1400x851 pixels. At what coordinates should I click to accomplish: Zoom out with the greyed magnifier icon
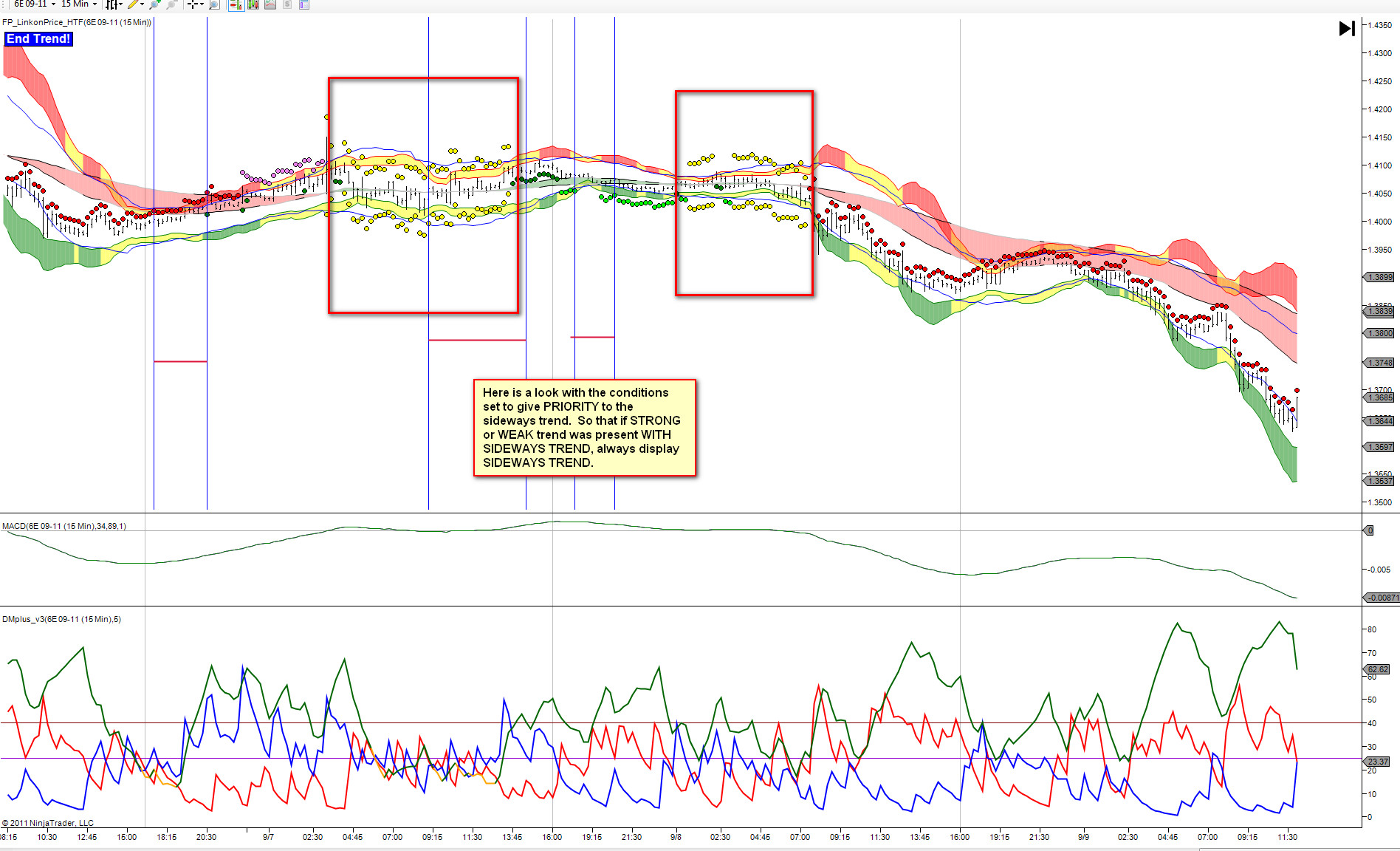(x=171, y=4)
